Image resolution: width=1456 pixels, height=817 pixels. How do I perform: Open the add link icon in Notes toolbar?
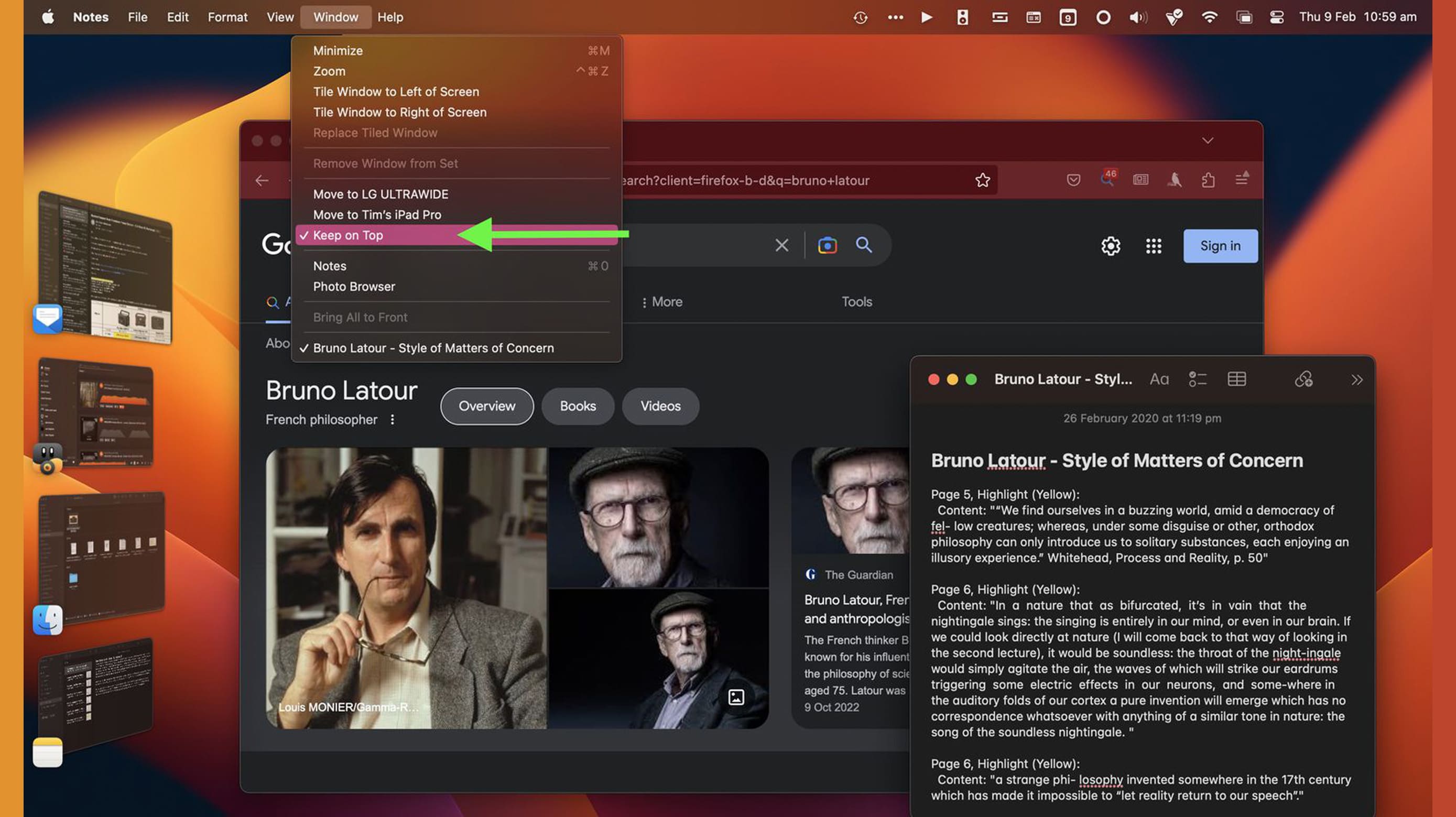(1303, 379)
